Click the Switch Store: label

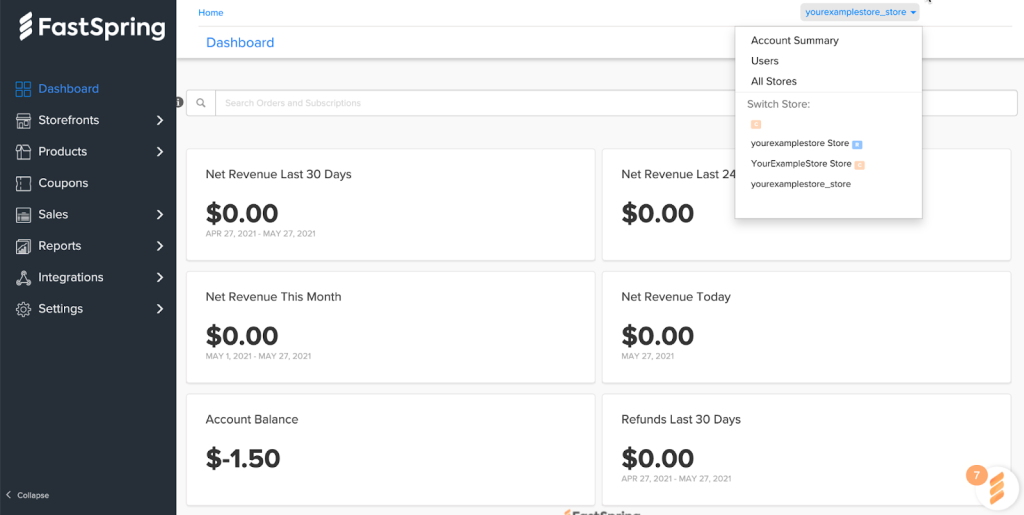pyautogui.click(x=778, y=104)
